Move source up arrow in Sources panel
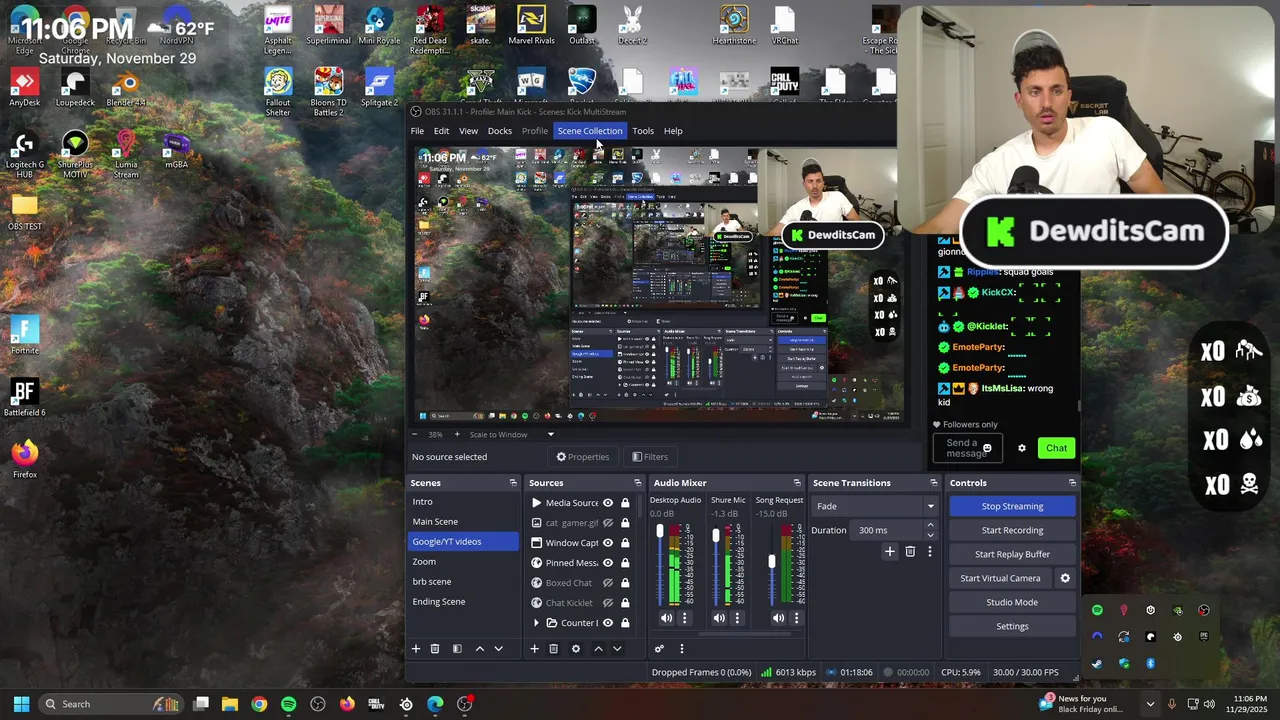 [599, 649]
